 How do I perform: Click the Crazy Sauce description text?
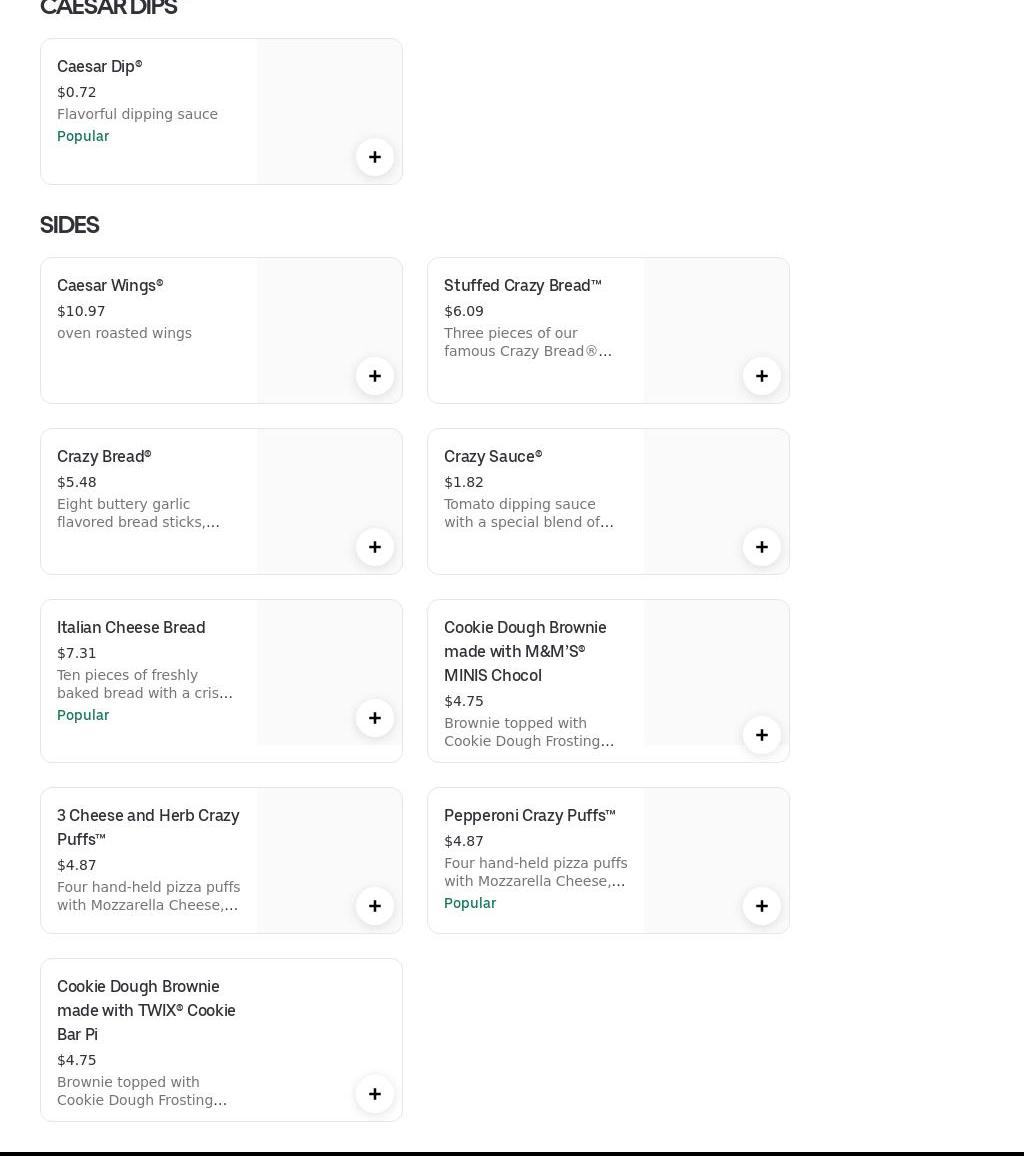tap(528, 513)
